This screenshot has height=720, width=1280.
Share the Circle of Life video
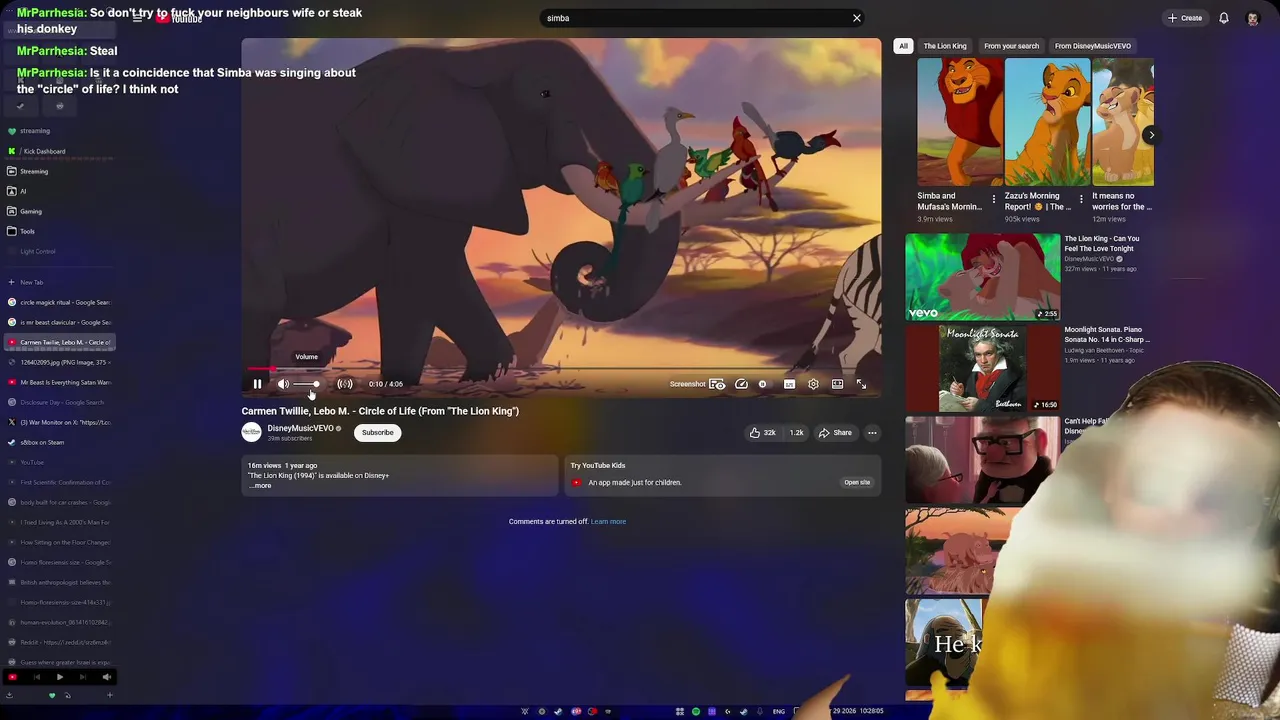[835, 433]
